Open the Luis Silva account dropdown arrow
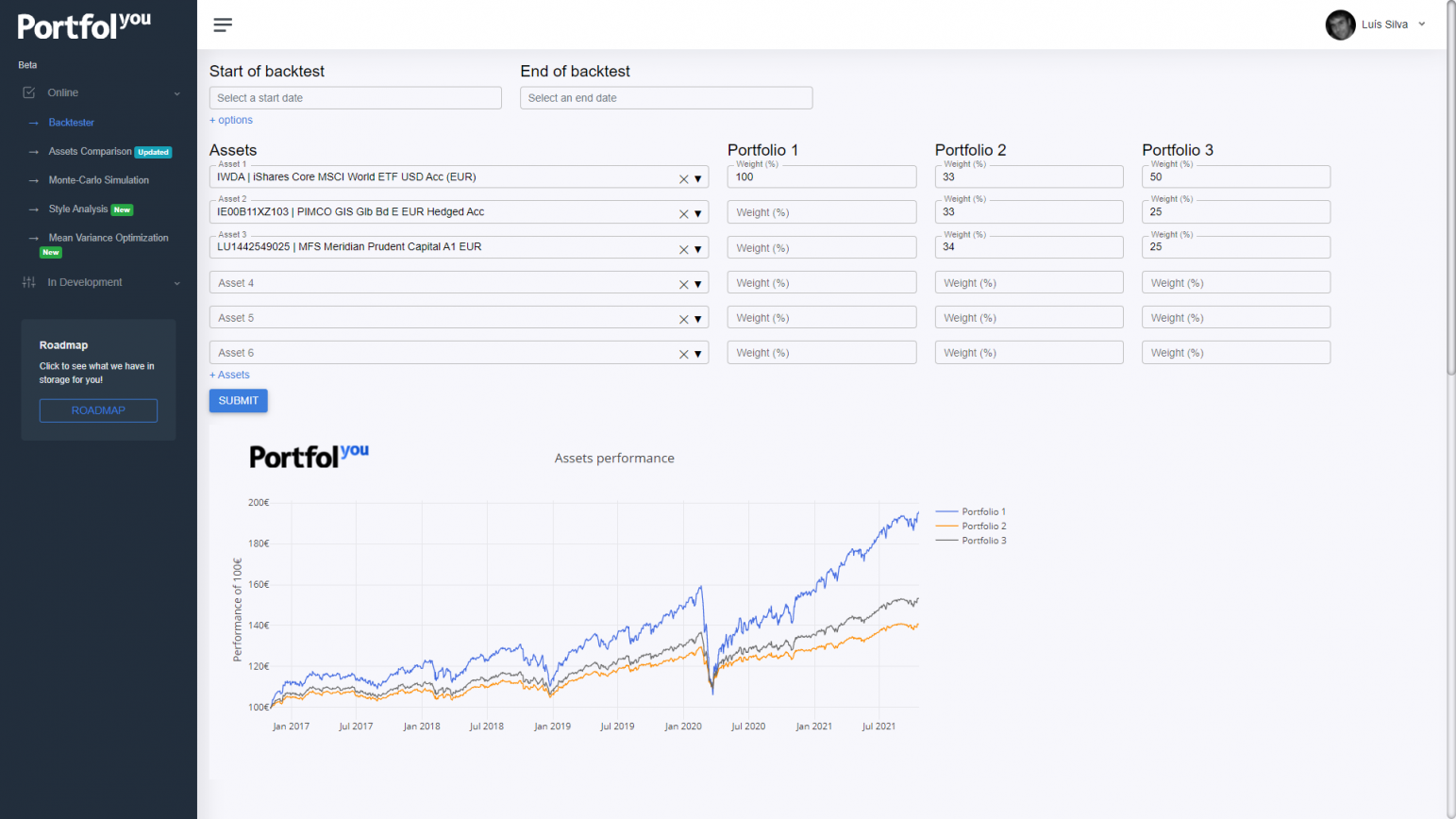The width and height of the screenshot is (1456, 819). pos(1422,25)
